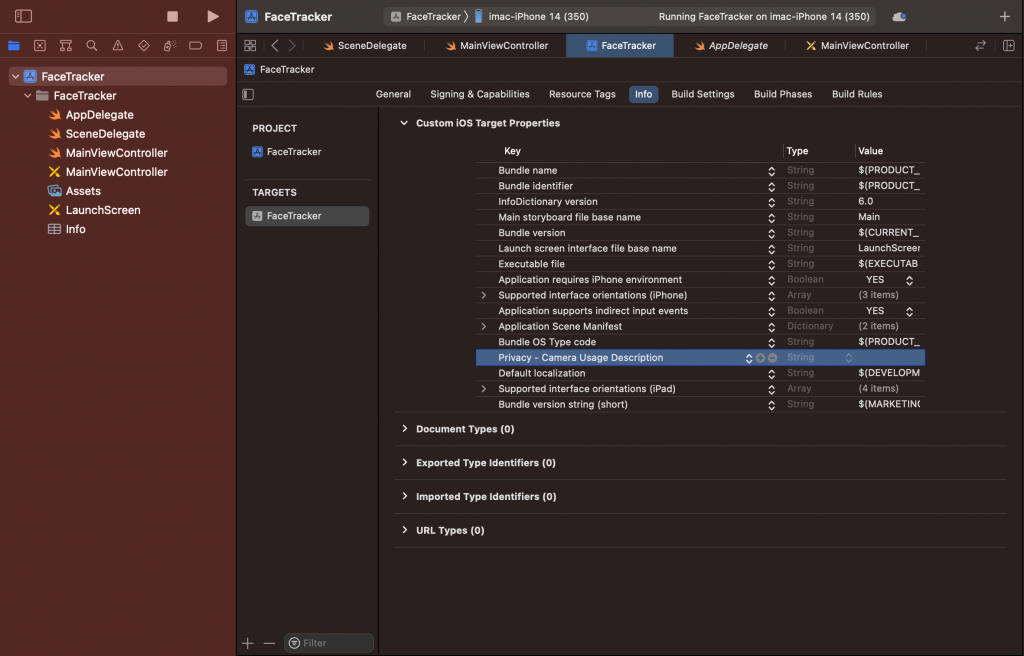The width and height of the screenshot is (1024, 656).
Task: Expand the Document Types section
Action: [405, 429]
